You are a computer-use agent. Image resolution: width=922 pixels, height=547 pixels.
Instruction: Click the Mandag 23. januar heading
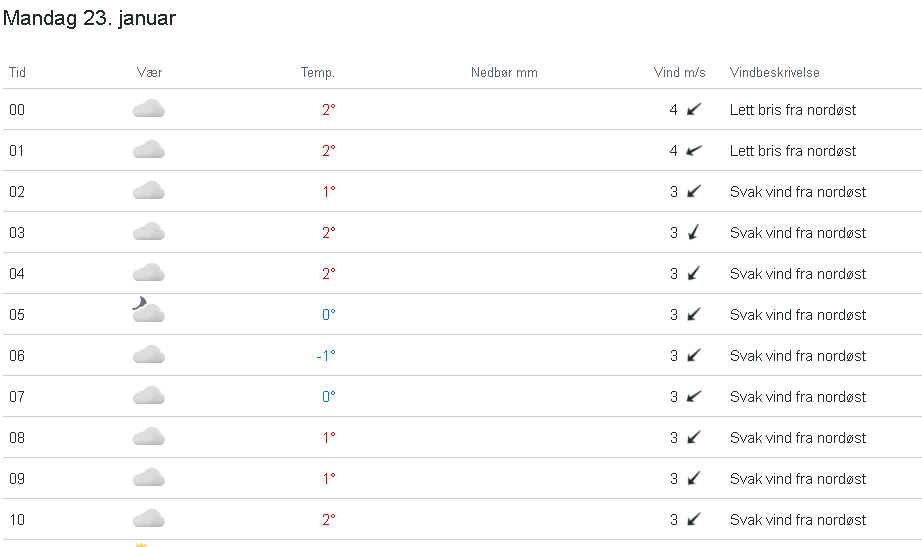(89, 18)
